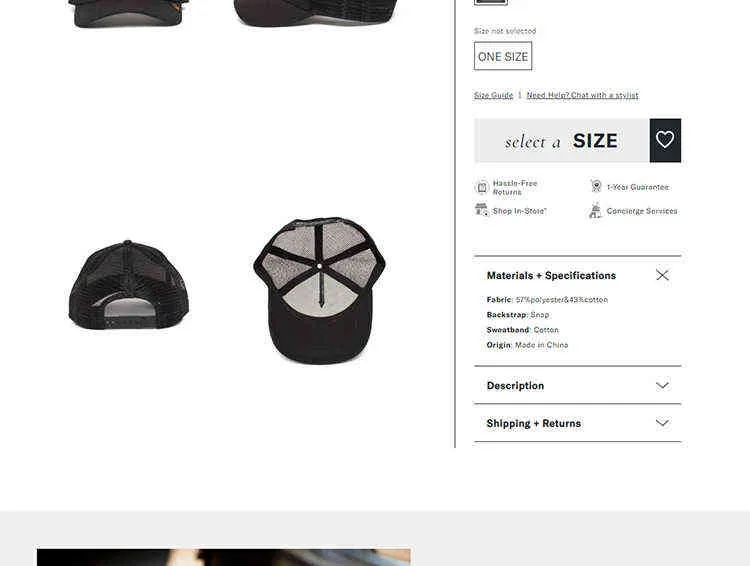This screenshot has width=750, height=566.
Task: Open the Size Guide link
Action: 494,95
